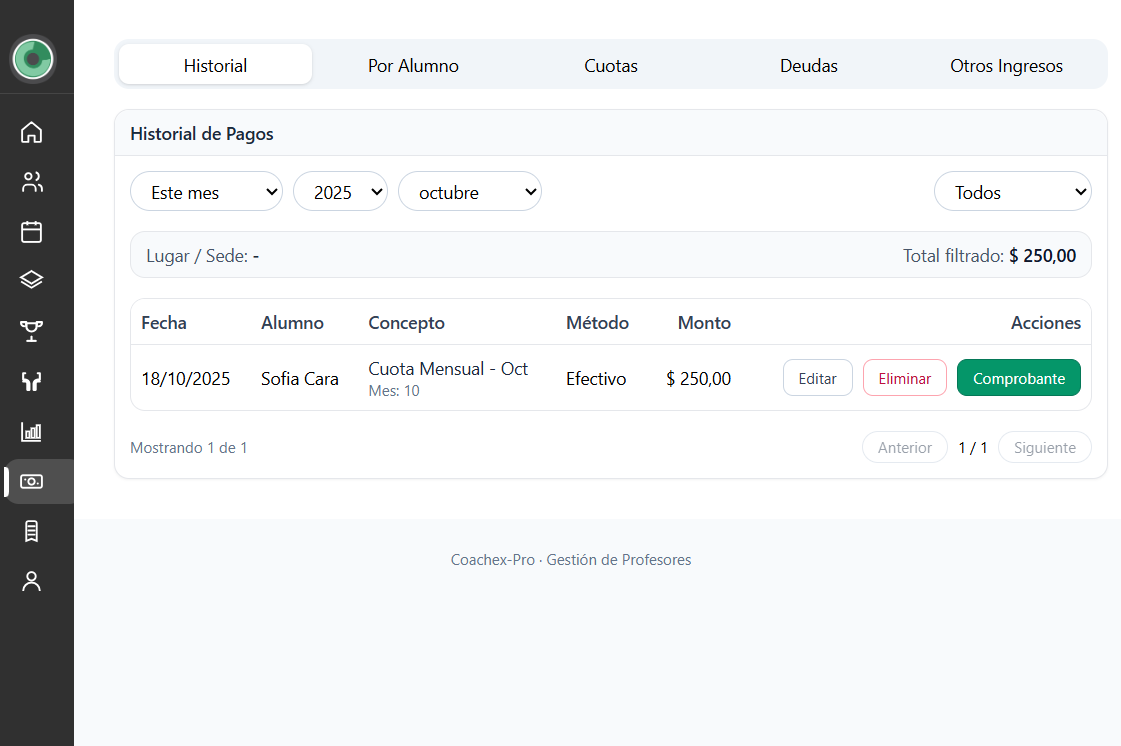The image size is (1121, 746).
Task: Open the 'Todos' filter dropdown
Action: 1011,192
